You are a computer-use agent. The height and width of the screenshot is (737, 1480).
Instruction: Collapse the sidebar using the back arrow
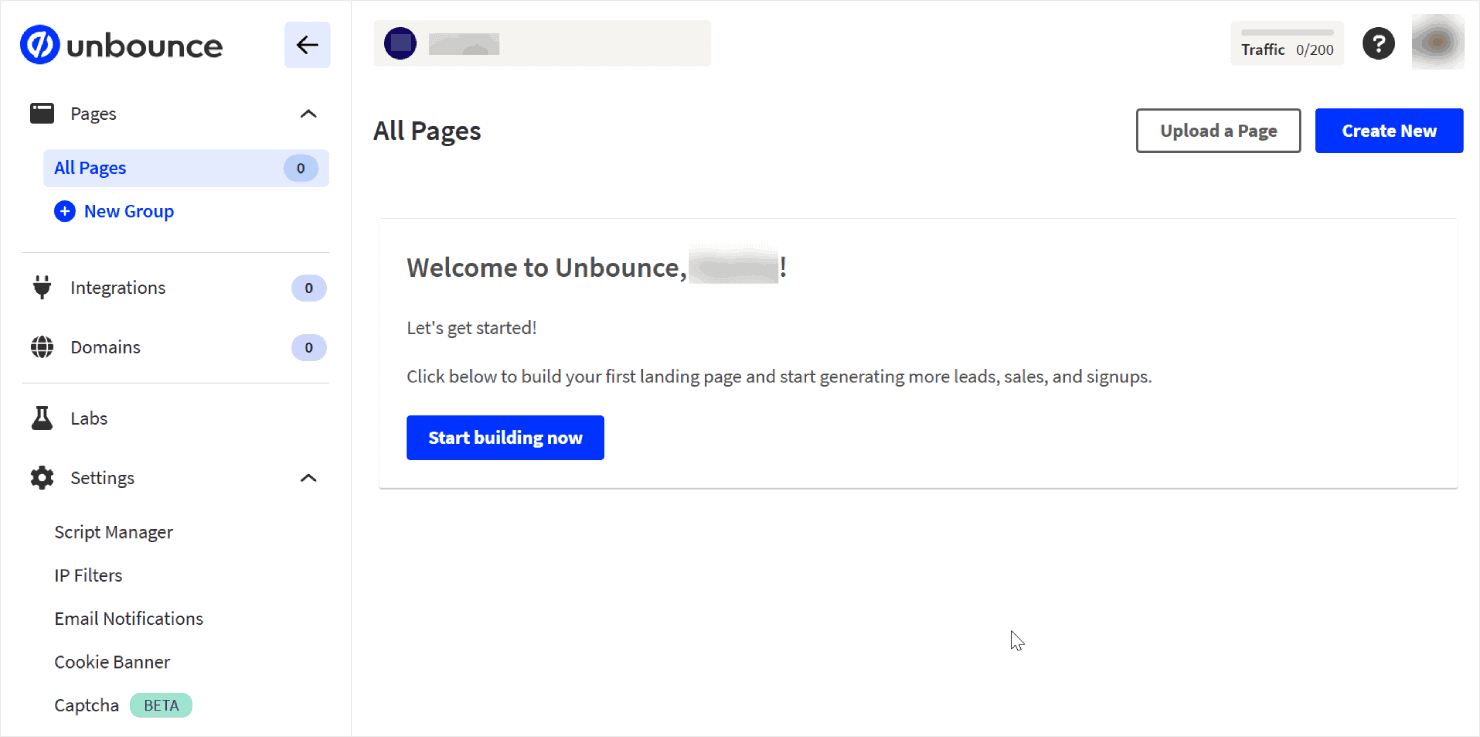point(307,44)
